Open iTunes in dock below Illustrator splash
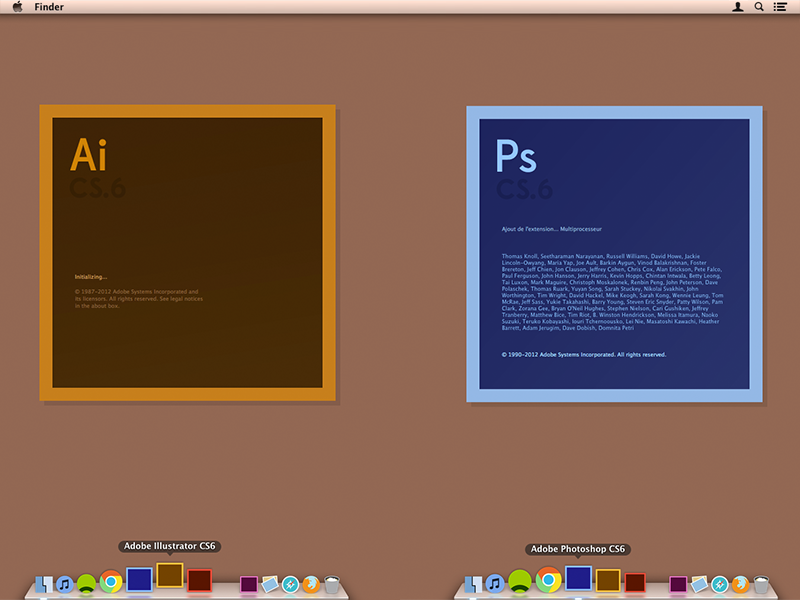 click(65, 584)
